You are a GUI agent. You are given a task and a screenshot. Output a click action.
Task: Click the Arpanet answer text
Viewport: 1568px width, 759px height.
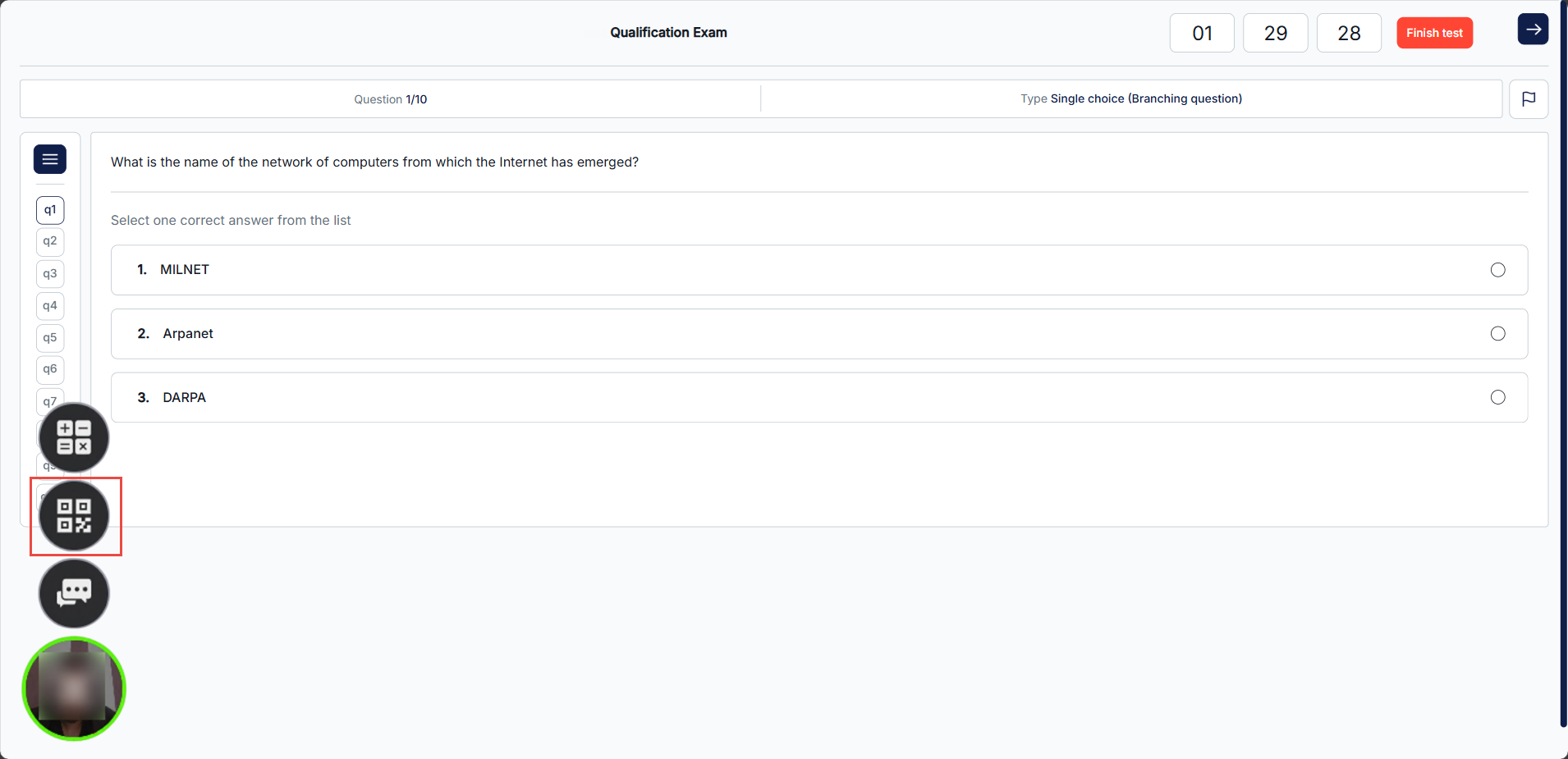[188, 334]
